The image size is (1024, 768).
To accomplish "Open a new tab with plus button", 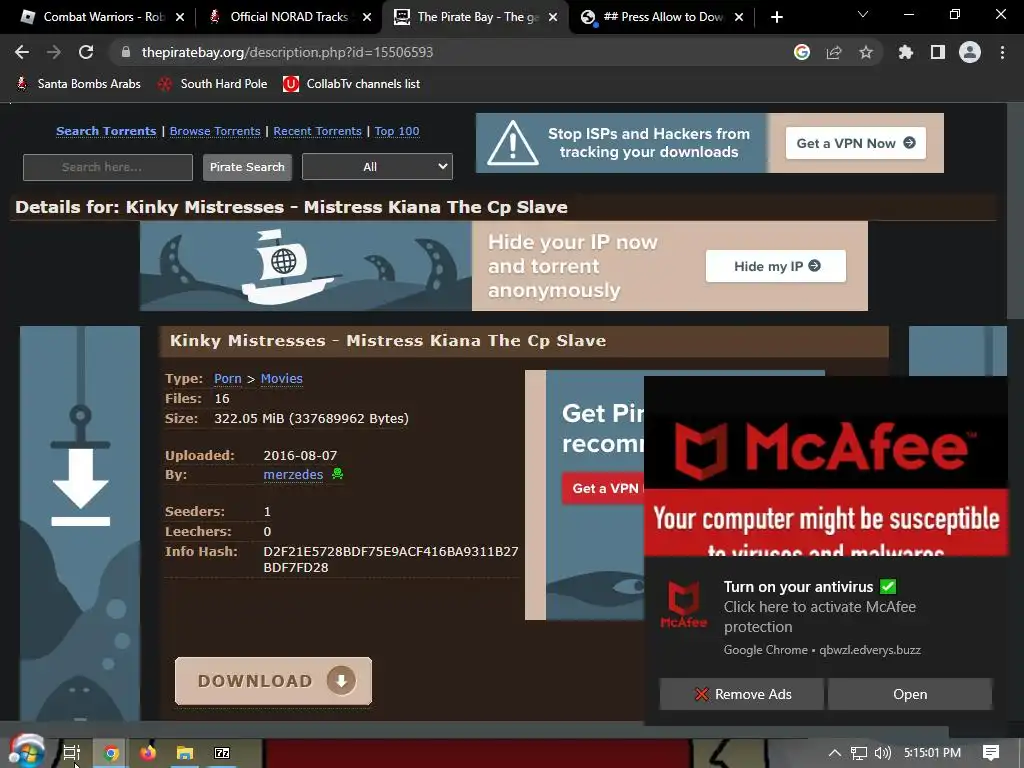I will (776, 17).
